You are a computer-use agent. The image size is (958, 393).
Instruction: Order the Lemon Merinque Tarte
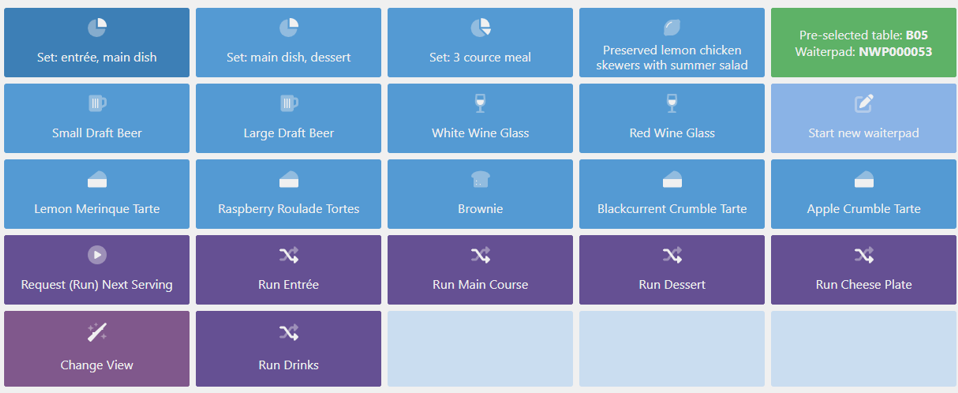[97, 194]
